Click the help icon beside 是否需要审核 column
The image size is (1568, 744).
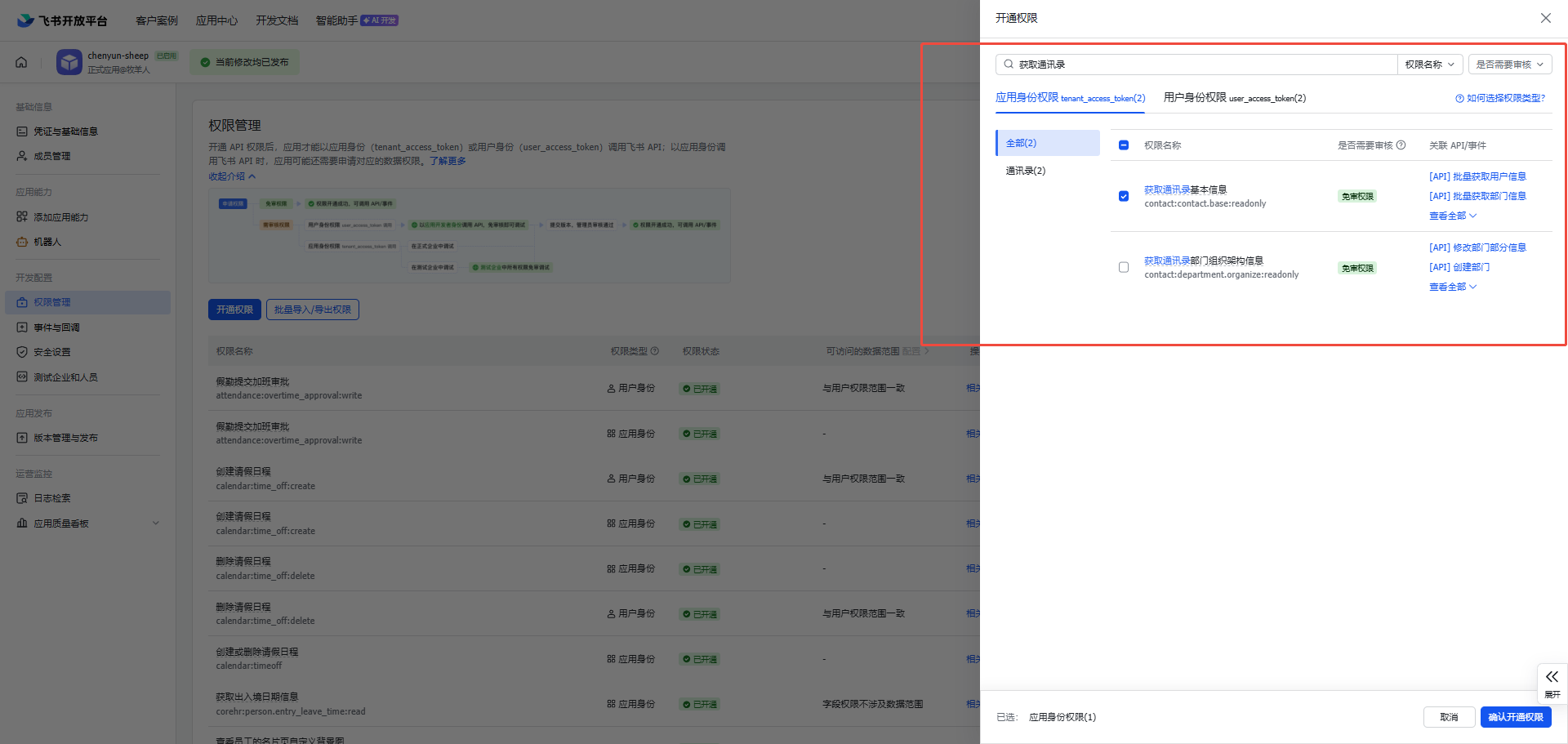click(x=1401, y=145)
